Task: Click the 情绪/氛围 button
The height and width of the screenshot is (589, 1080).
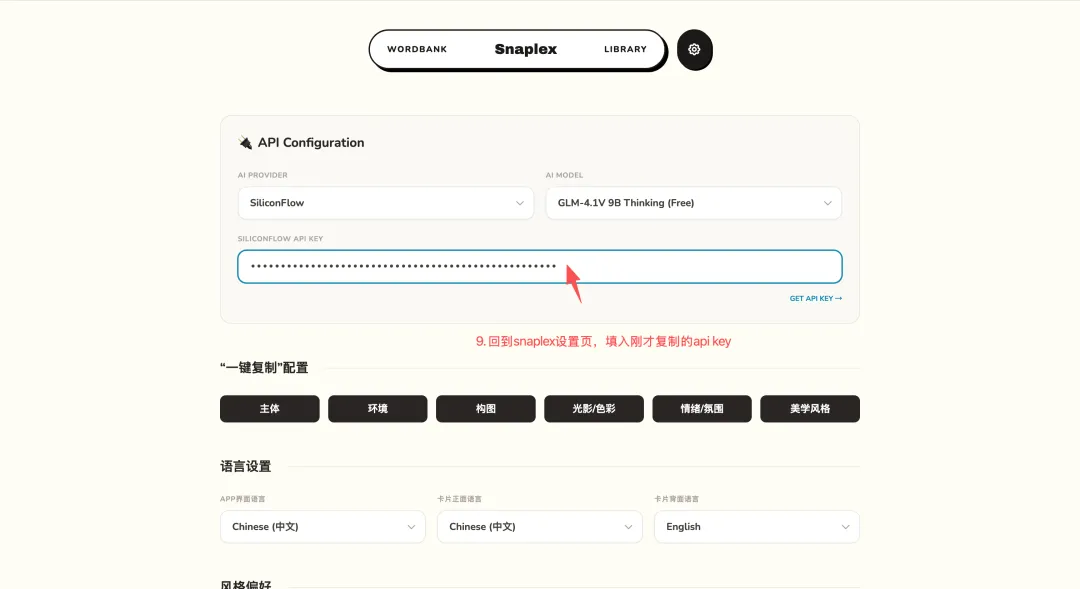Action: coord(702,409)
